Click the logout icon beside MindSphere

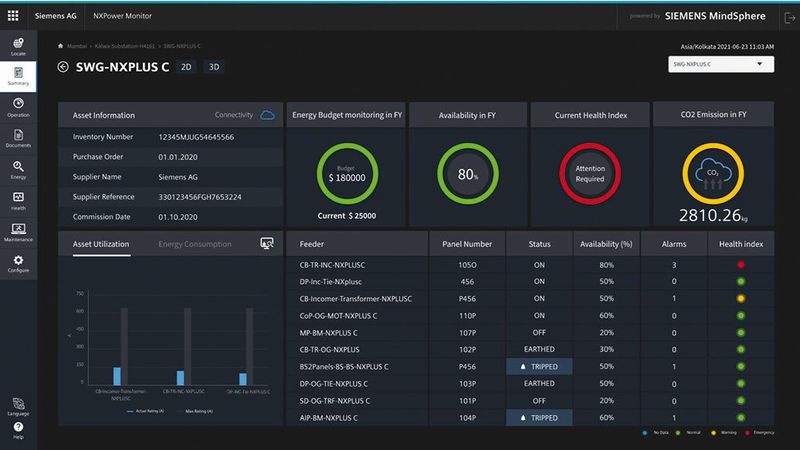[x=789, y=18]
